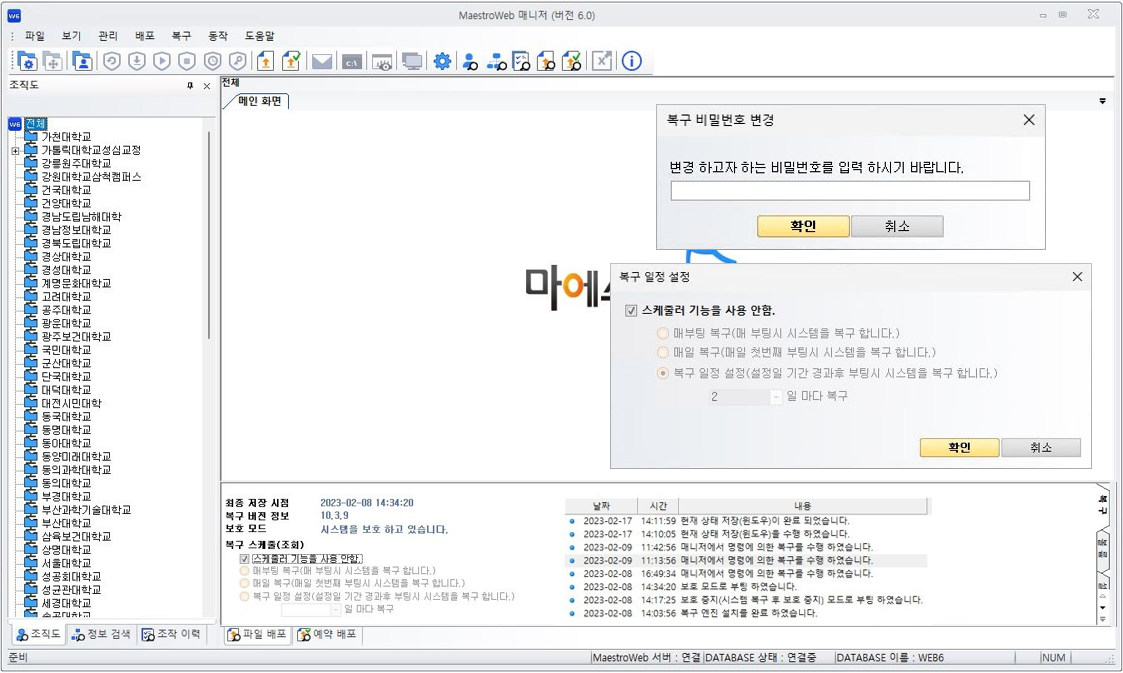Viewport: 1123px width, 673px height.
Task: Click the folder with user icon in toolbar
Action: pos(82,61)
